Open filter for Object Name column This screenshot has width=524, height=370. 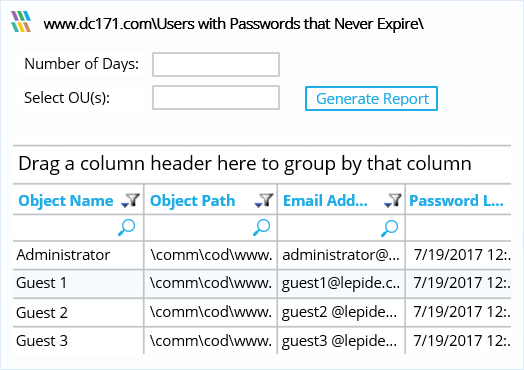click(131, 201)
